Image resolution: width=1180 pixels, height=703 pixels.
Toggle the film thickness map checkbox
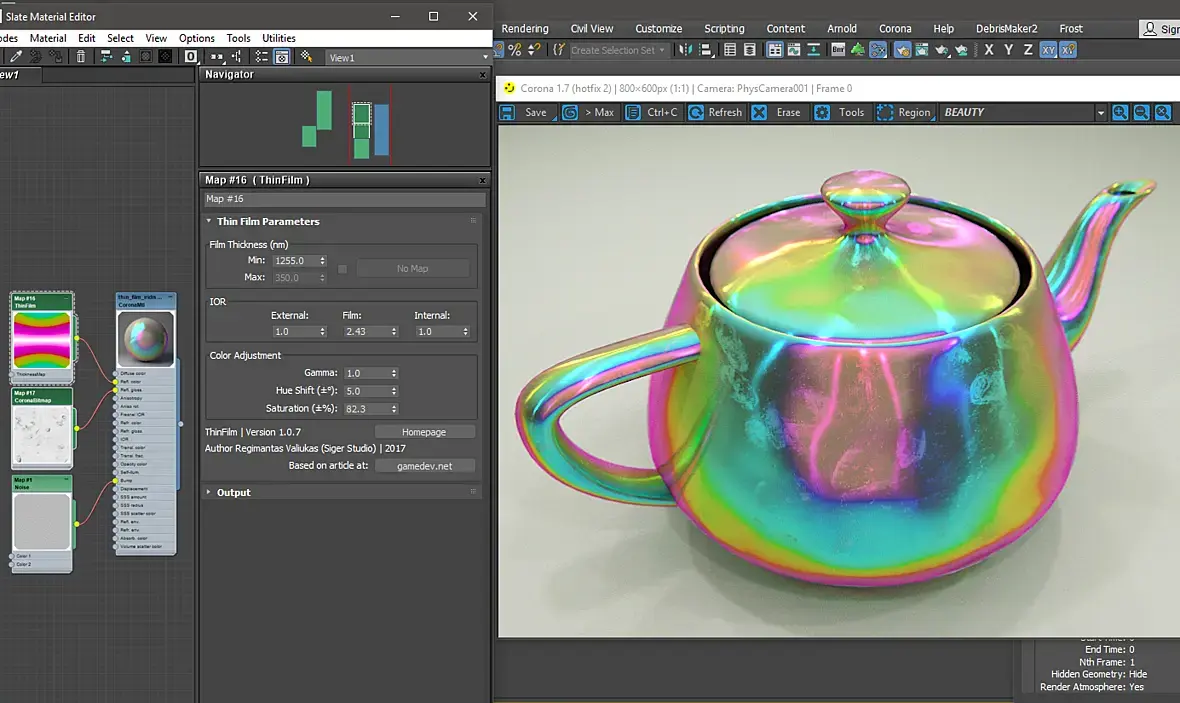[x=342, y=268]
